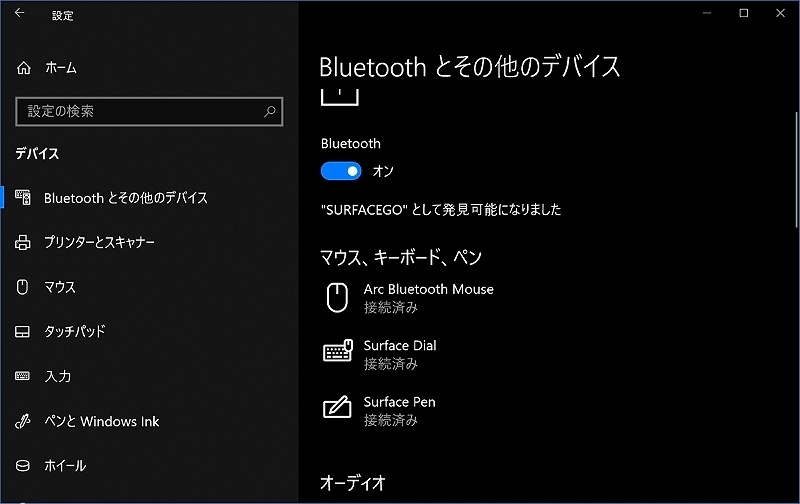This screenshot has height=504, width=800.
Task: Open 入力 settings page
Action: [57, 376]
